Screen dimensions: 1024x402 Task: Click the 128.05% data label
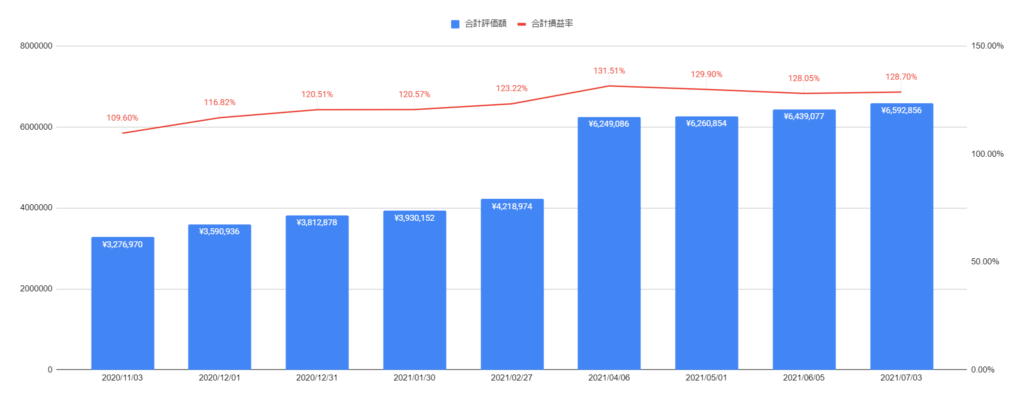[804, 78]
